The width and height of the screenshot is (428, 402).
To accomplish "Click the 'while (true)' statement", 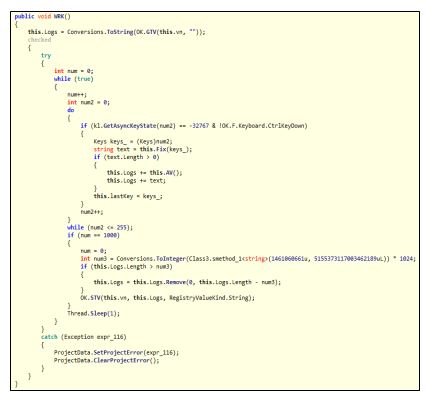I will 74,79.
